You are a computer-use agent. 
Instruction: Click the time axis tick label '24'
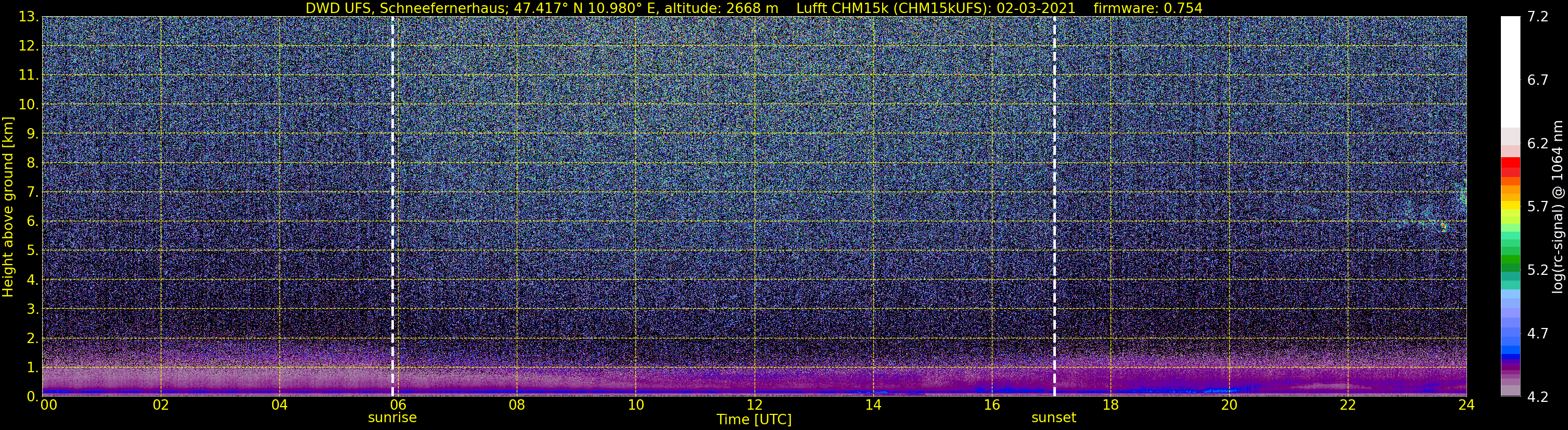point(1467,405)
